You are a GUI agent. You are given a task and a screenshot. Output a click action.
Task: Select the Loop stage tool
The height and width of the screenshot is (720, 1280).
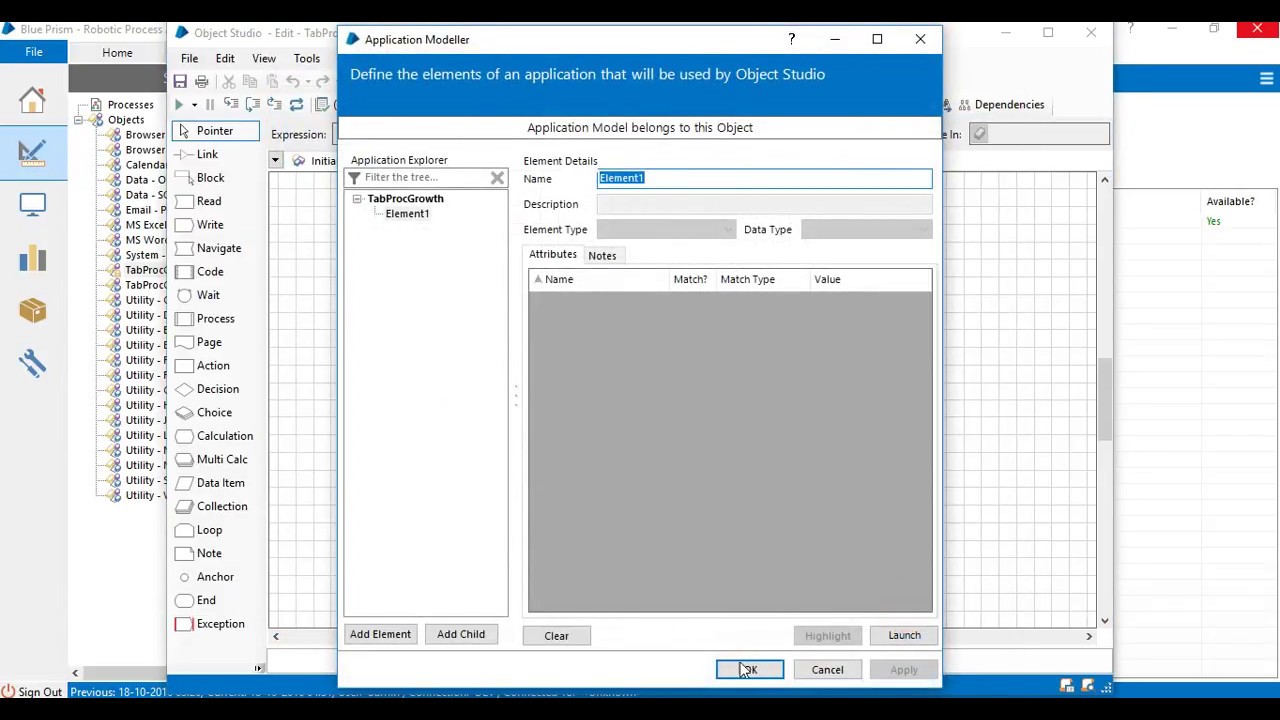(x=209, y=530)
